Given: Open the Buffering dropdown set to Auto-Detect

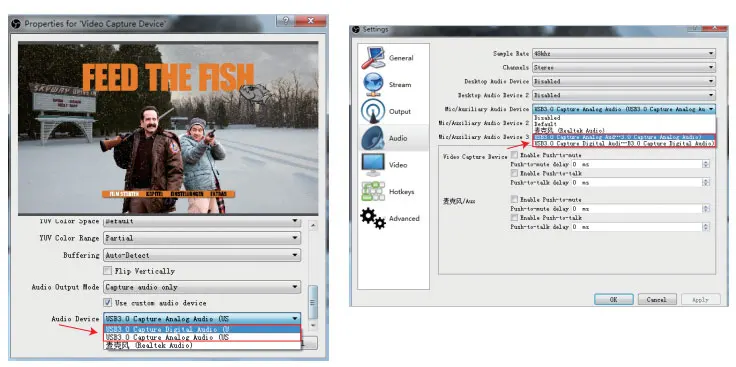Looking at the screenshot, I should tap(202, 255).
